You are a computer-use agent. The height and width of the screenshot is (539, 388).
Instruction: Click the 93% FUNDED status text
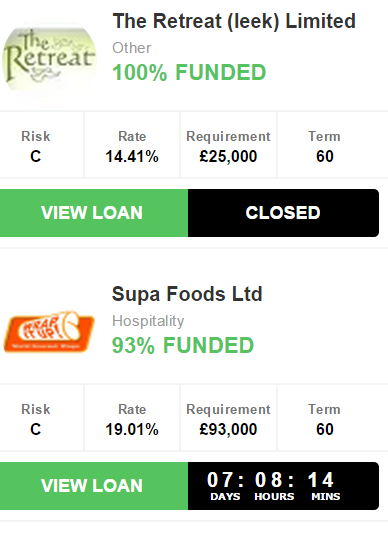[183, 345]
